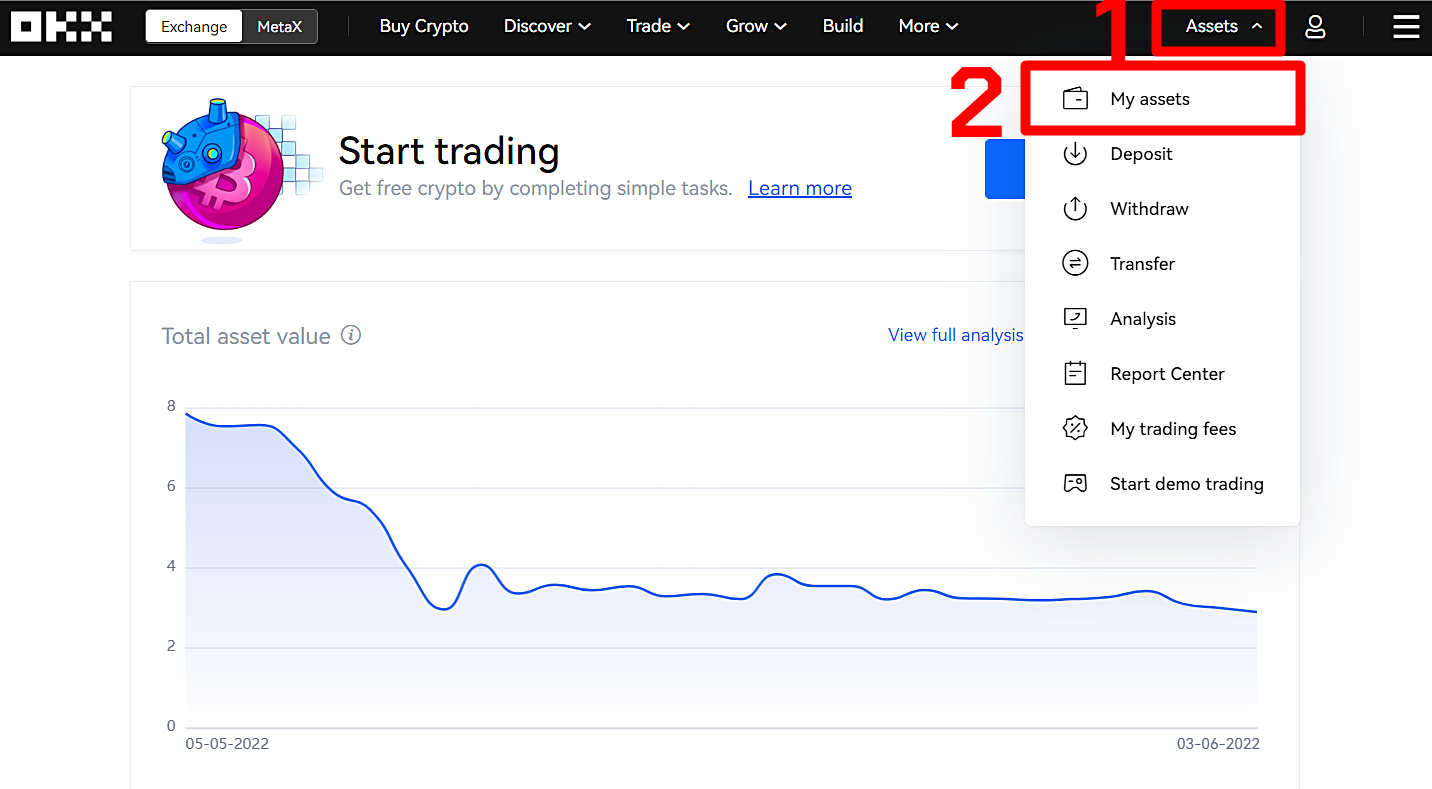The height and width of the screenshot is (789, 1432).
Task: Expand the Discover dropdown
Action: pos(547,27)
